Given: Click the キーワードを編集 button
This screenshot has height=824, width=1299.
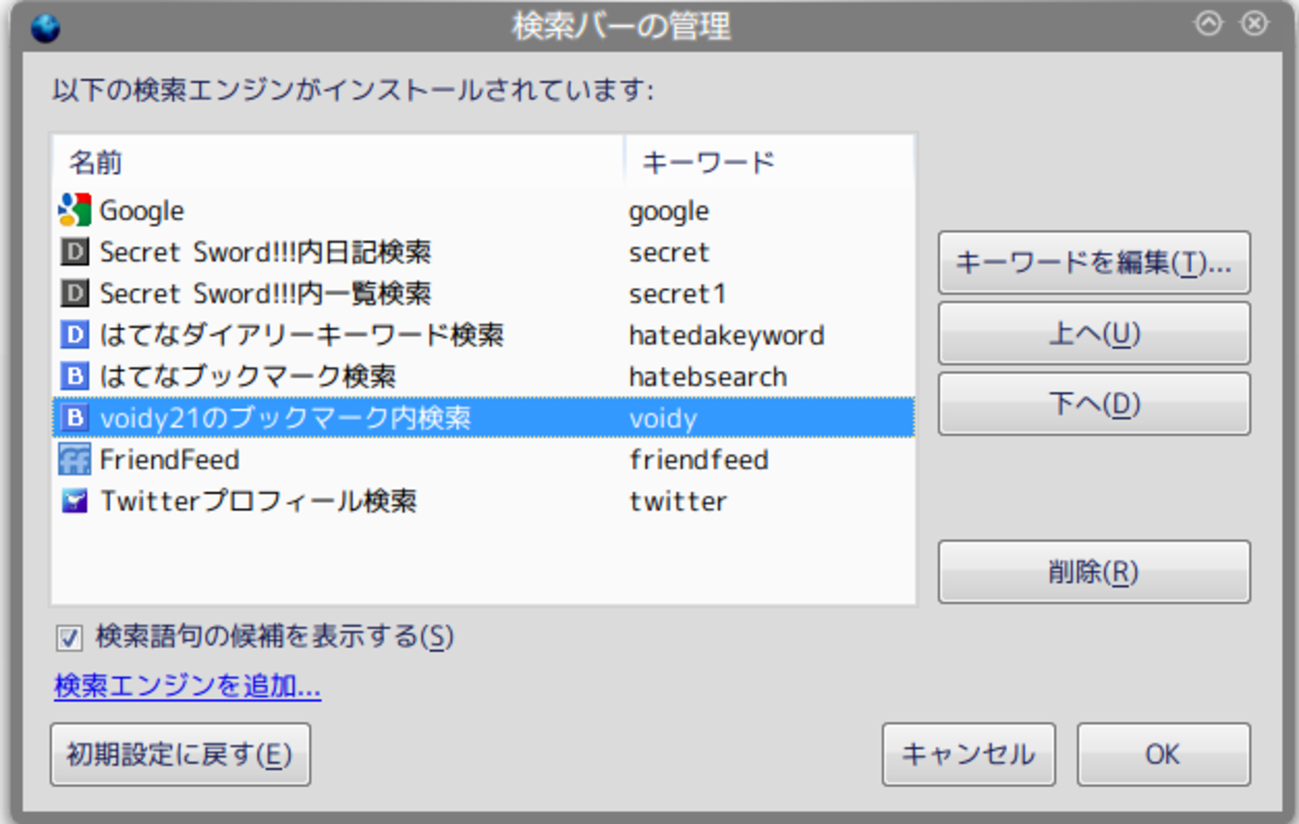Looking at the screenshot, I should (x=1094, y=263).
